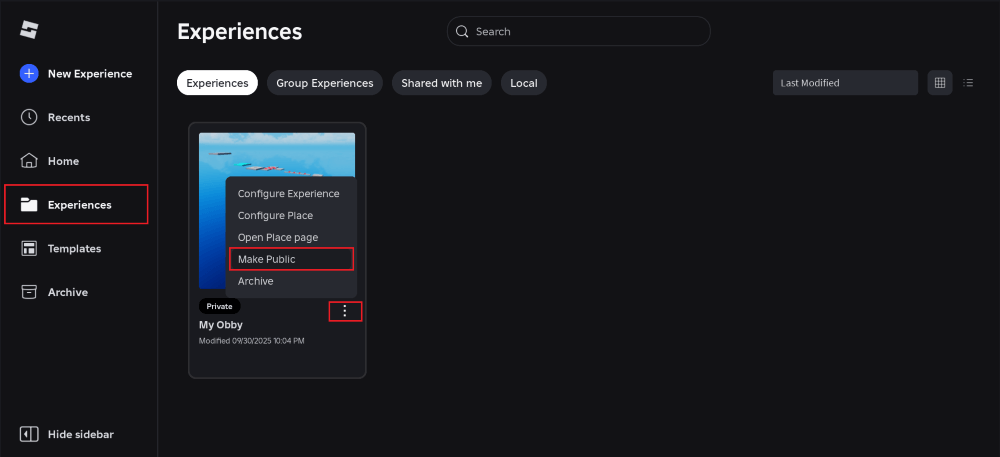Choose Configure Experience in the menu
1000x457 pixels.
click(x=289, y=194)
